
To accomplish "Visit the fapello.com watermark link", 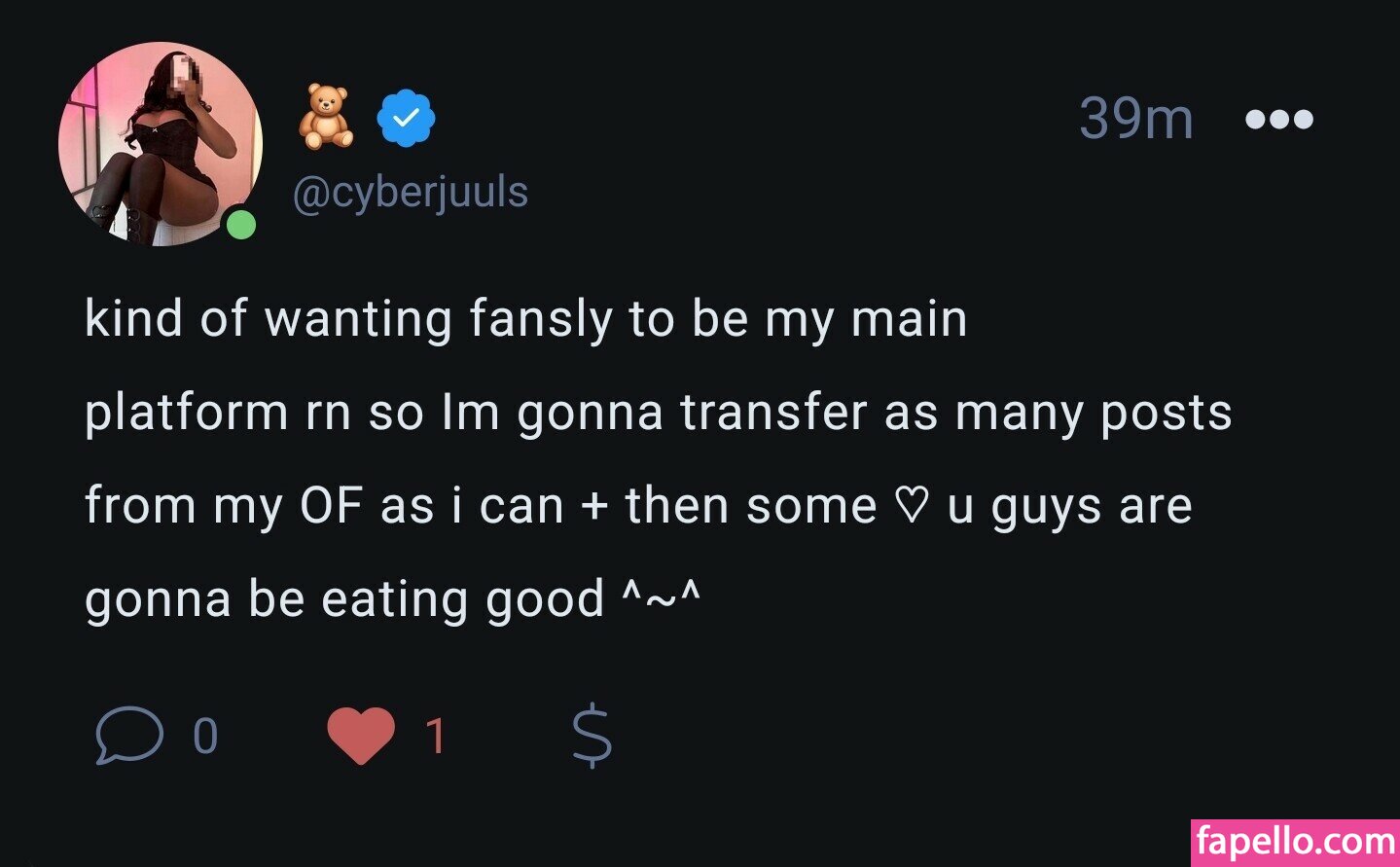I will pyautogui.click(x=1295, y=842).
